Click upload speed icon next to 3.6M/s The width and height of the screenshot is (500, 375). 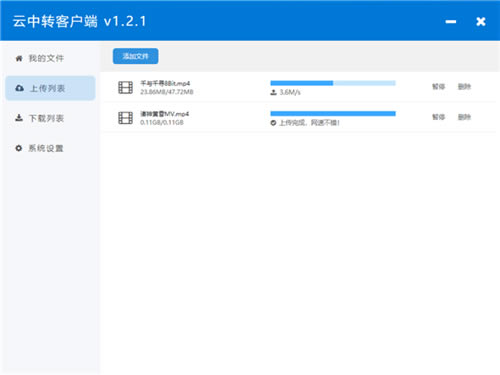[273, 92]
